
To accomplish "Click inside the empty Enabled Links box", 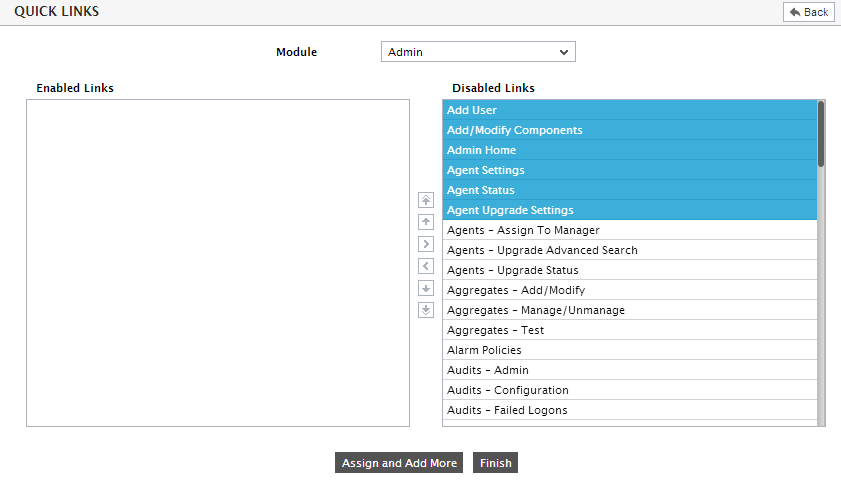I will [x=218, y=263].
